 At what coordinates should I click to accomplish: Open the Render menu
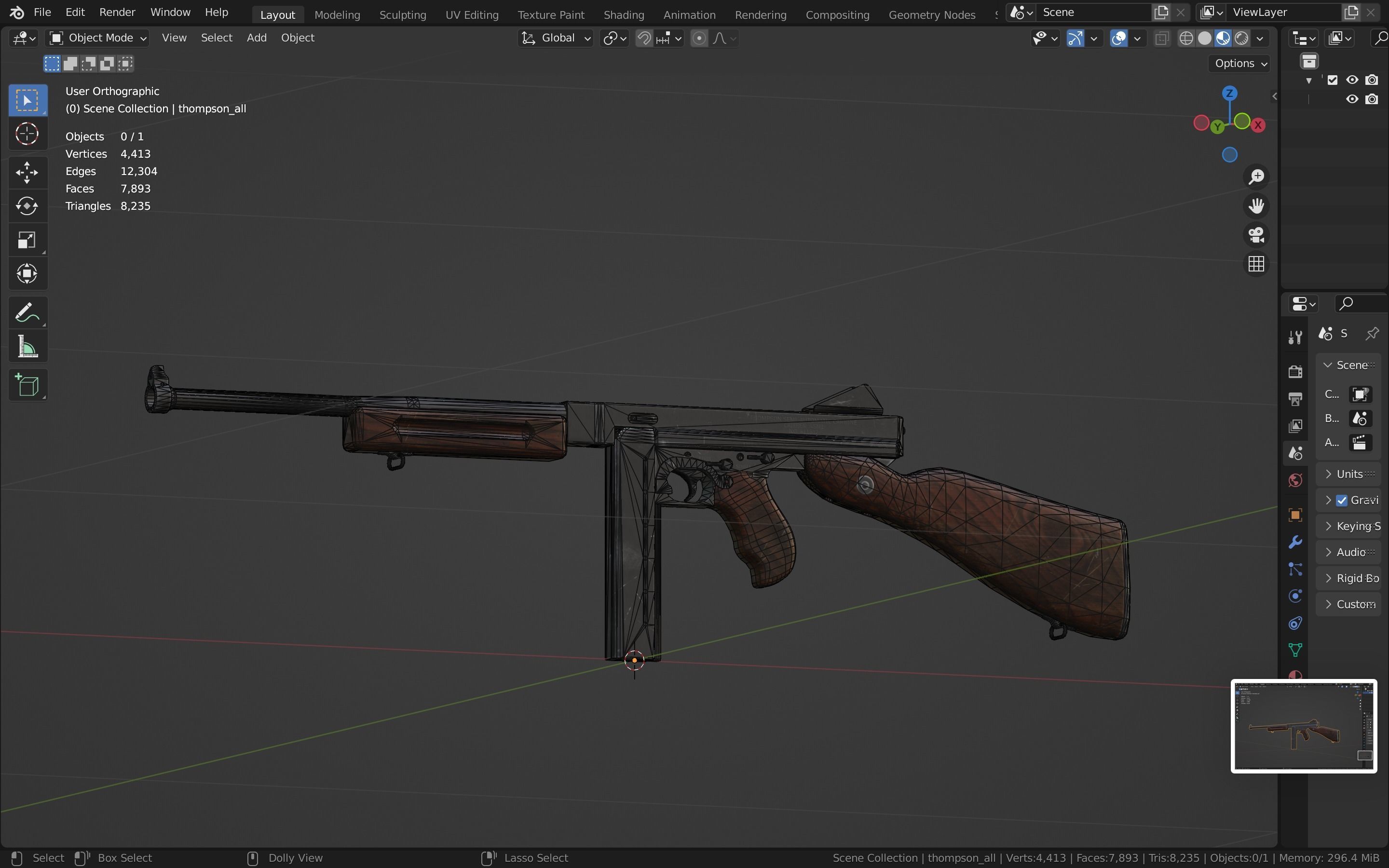pyautogui.click(x=117, y=12)
